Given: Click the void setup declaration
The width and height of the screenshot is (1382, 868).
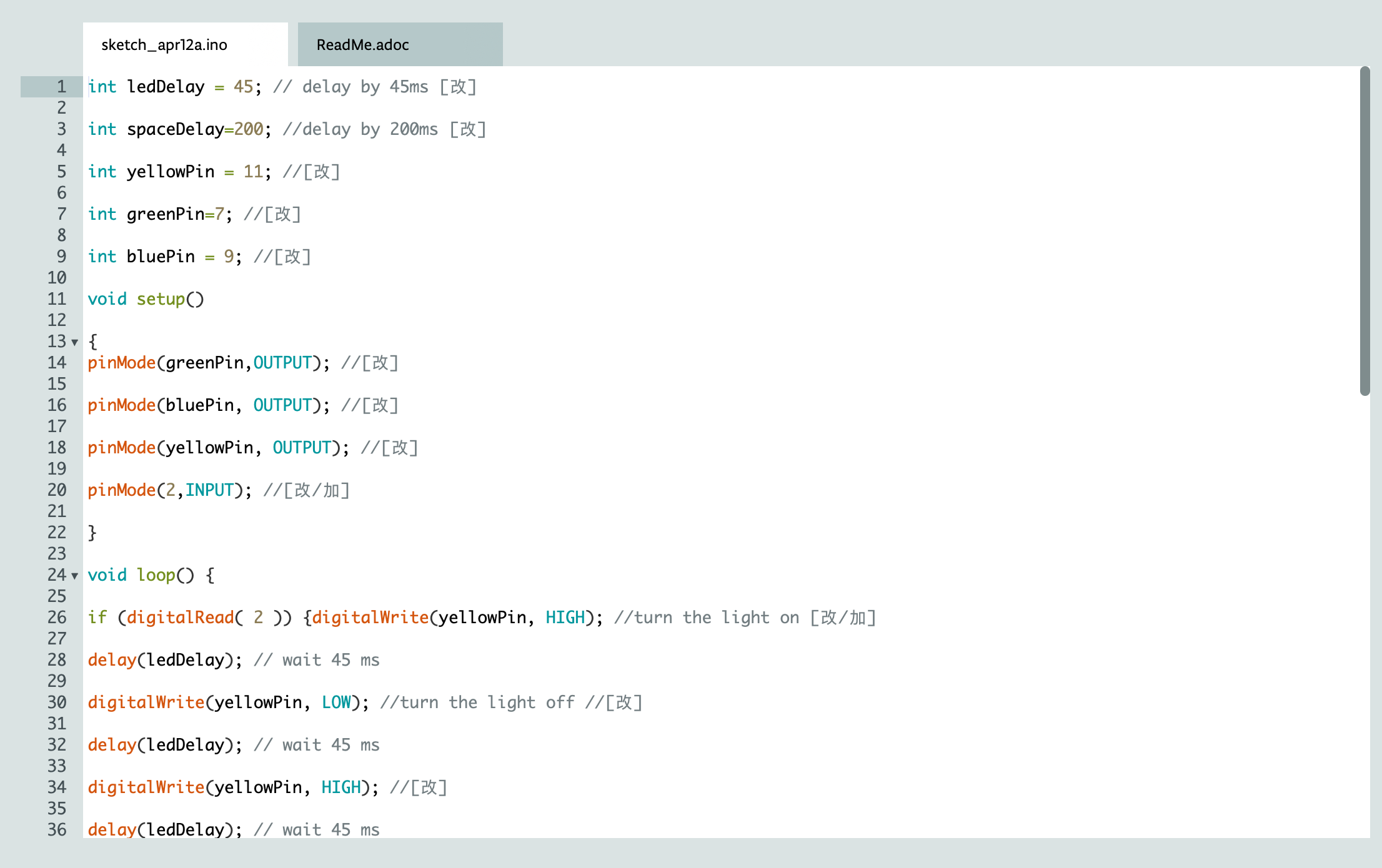Looking at the screenshot, I should pyautogui.click(x=145, y=299).
